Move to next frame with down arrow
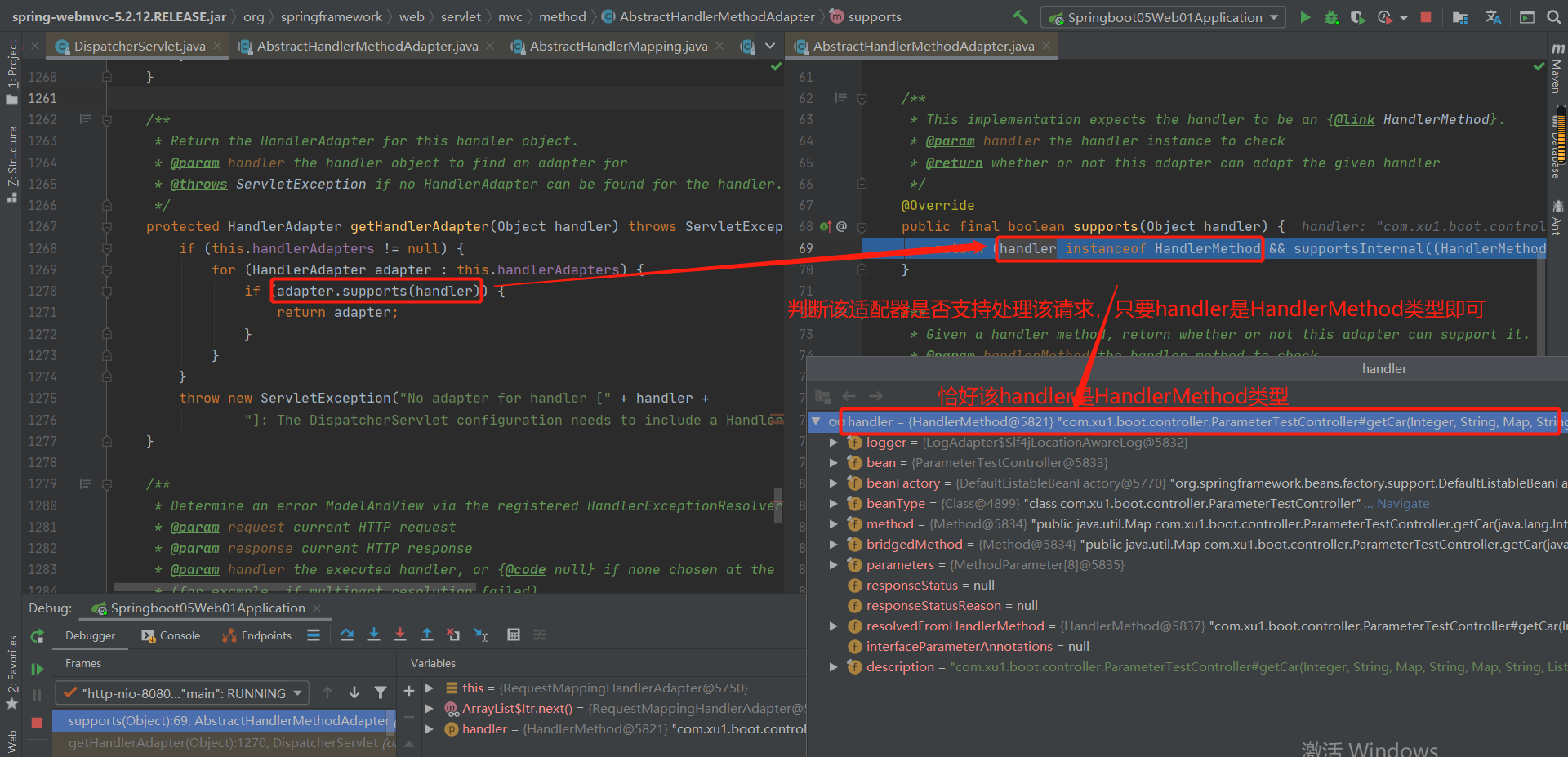Viewport: 1568px width, 757px height. point(354,692)
